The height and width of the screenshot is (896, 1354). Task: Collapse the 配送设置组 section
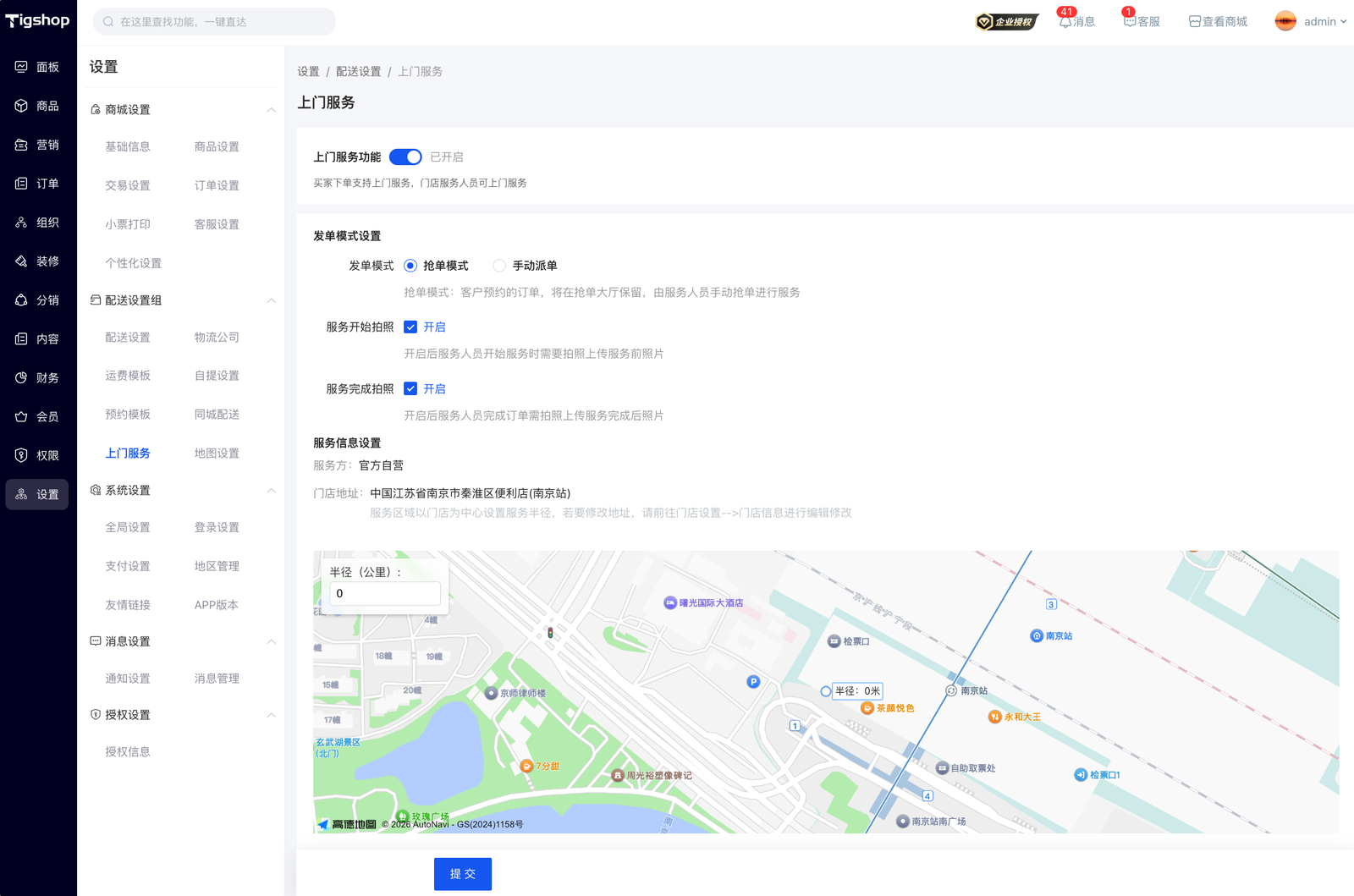pos(271,300)
